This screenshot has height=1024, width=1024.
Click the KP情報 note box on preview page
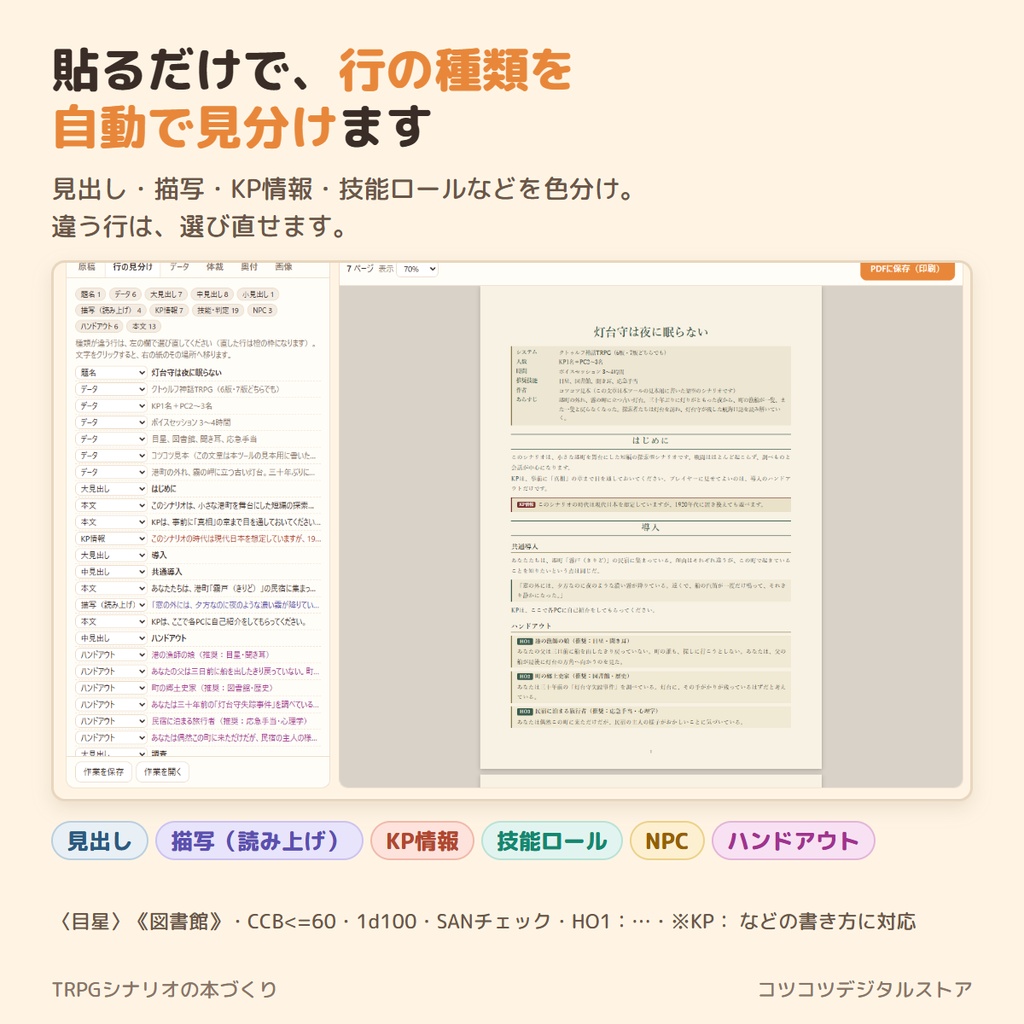coord(650,505)
